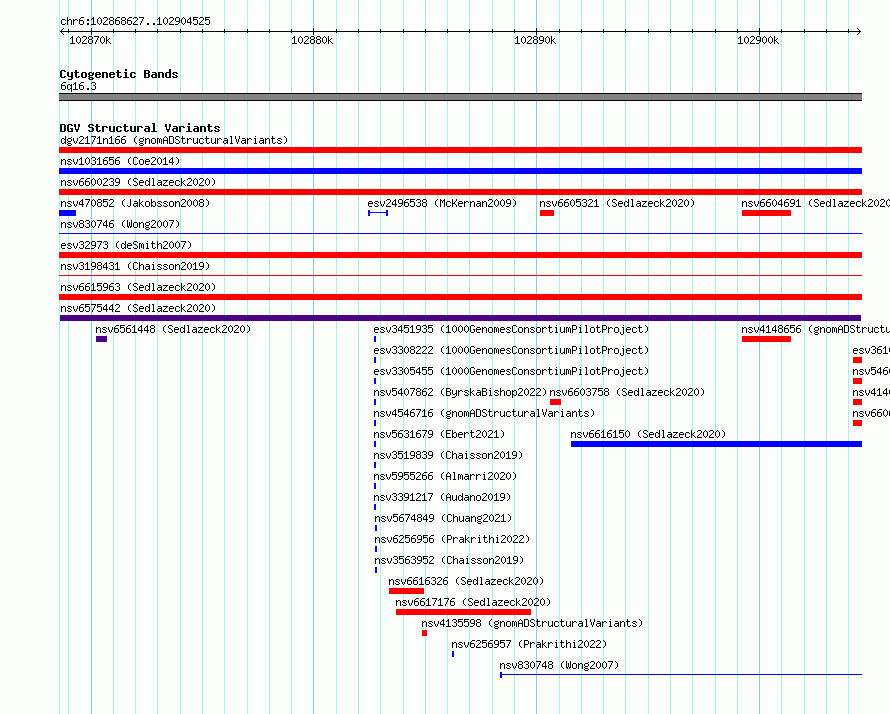Click the nsv4546716 gnomAD label
The height and width of the screenshot is (714, 890).
(x=484, y=413)
